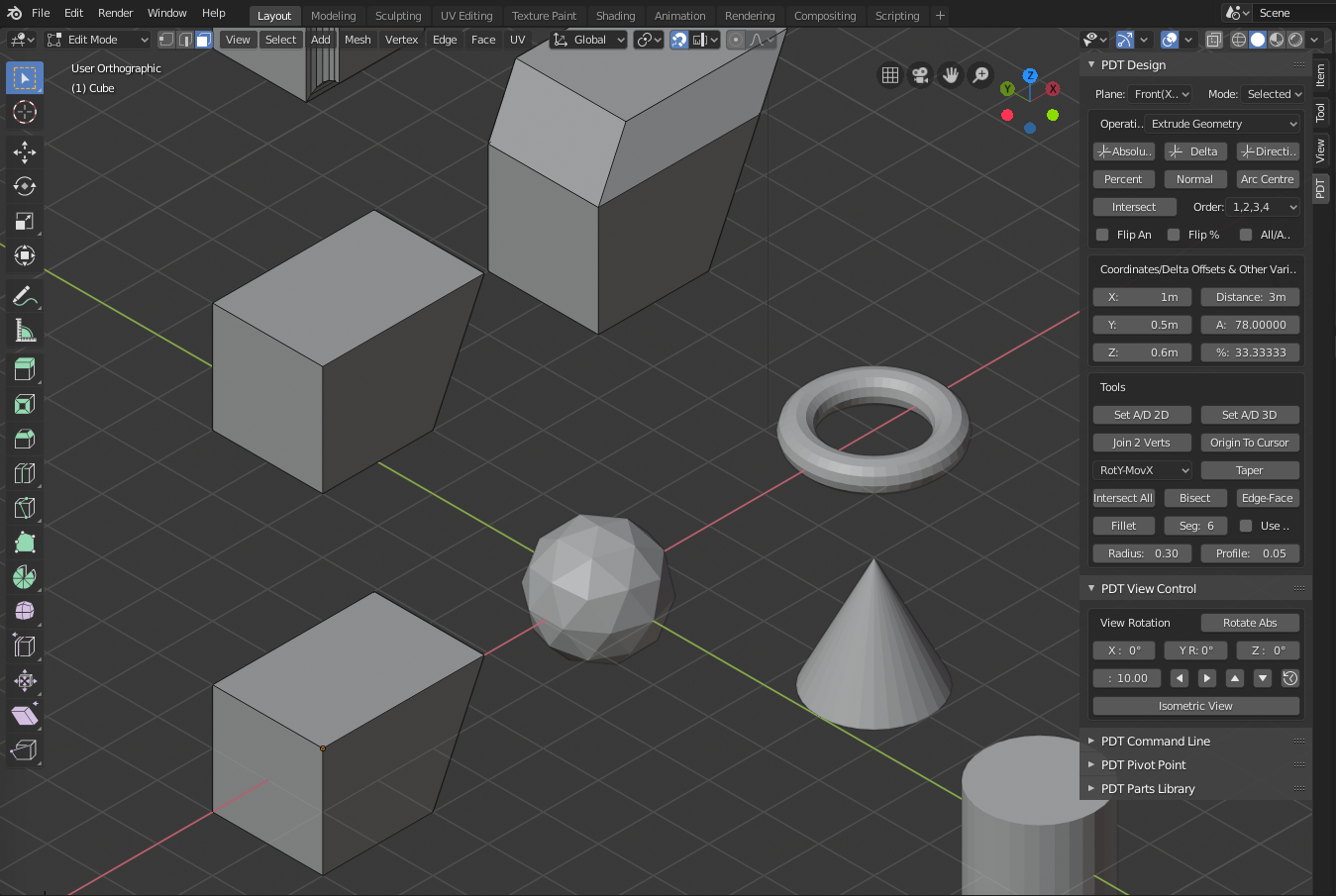Click the Isometric View button
The image size is (1336, 896).
(1195, 706)
